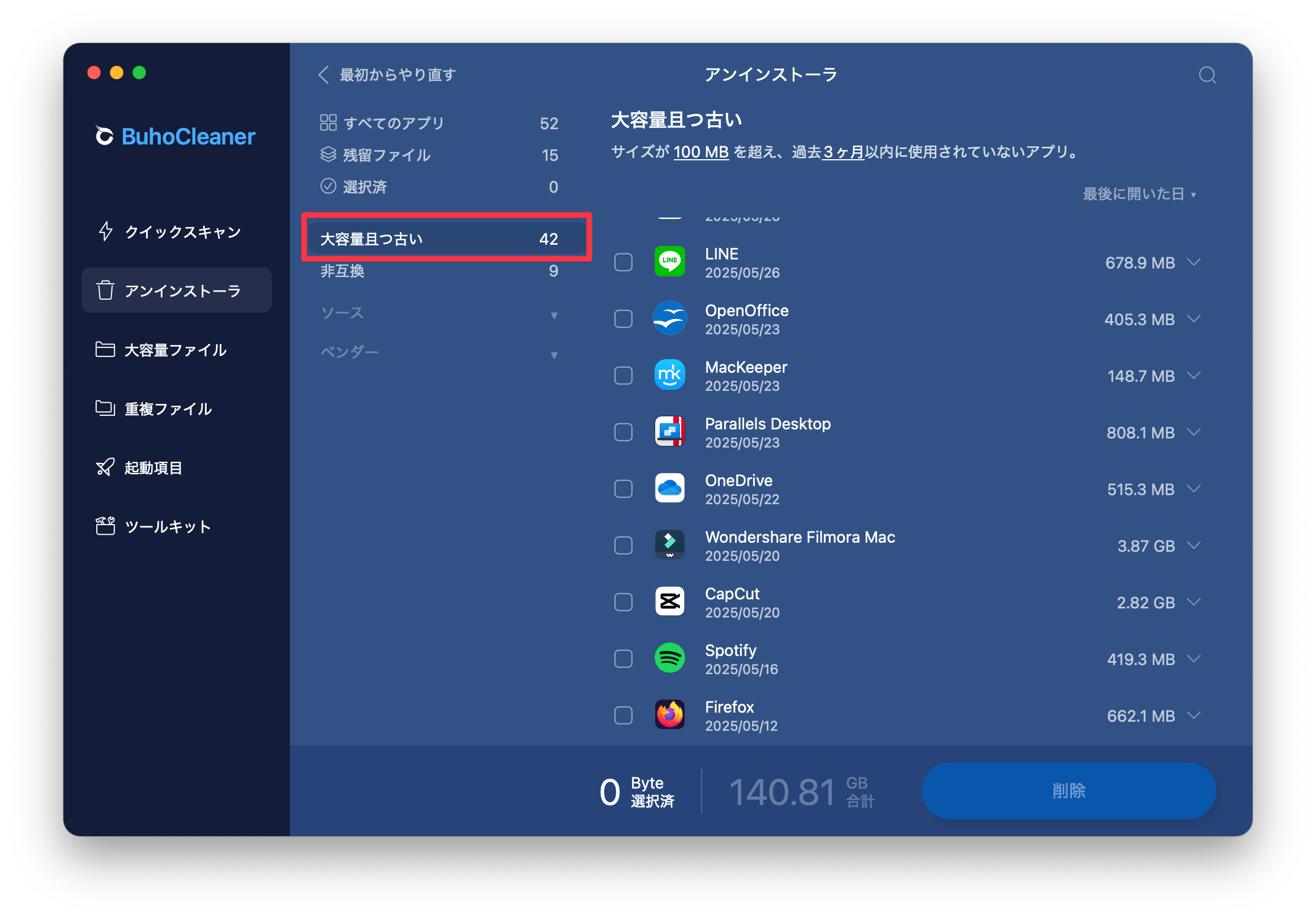Click the grid icon beside すべてのアプリ
Image resolution: width=1316 pixels, height=920 pixels.
click(x=328, y=123)
